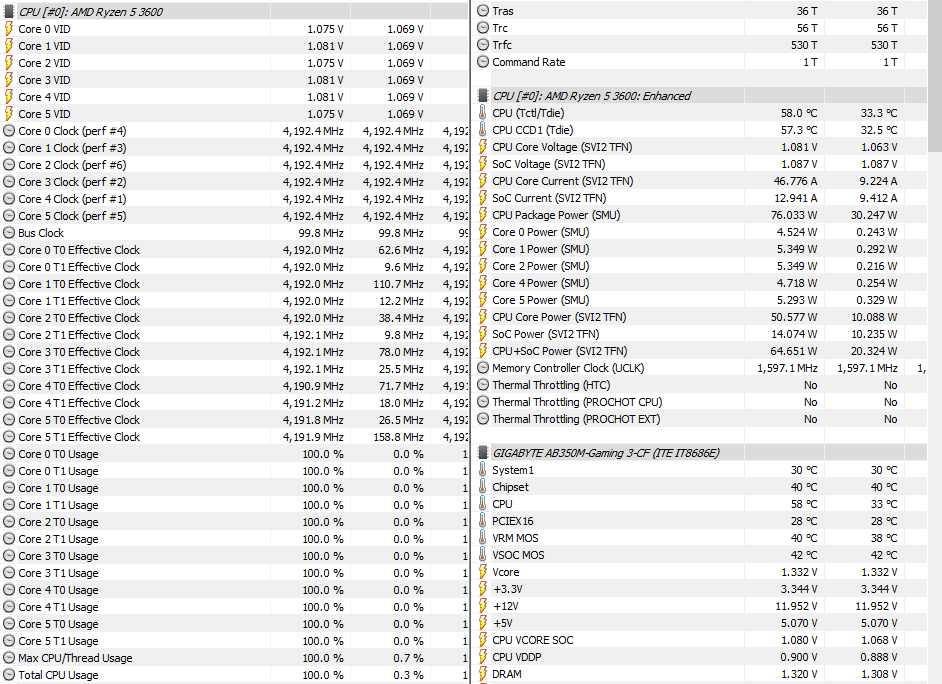Screen dimensions: 942x684
Task: Select the Max CPU/Thread Usage row
Action: pos(75,658)
